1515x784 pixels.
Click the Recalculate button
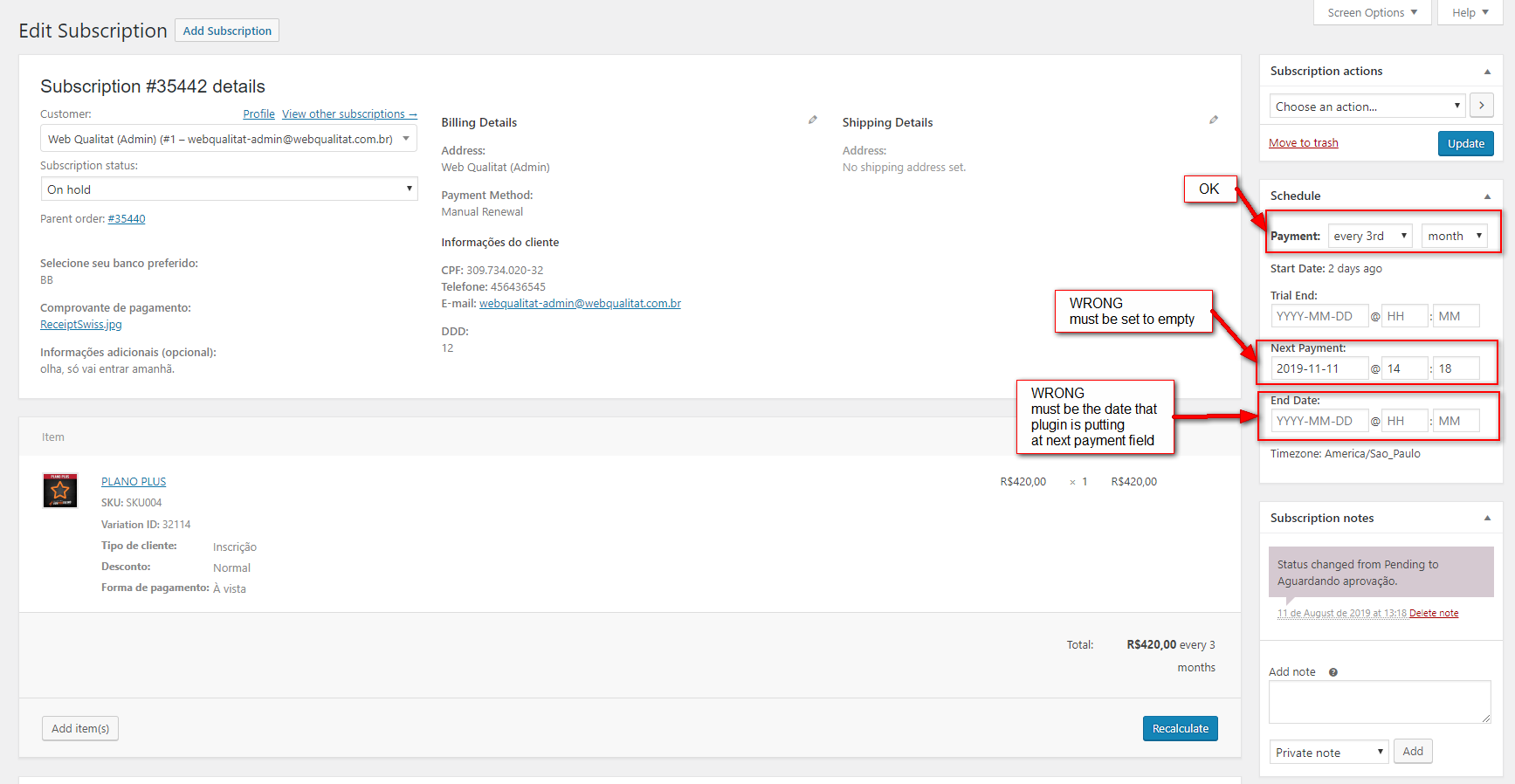[x=1180, y=729]
